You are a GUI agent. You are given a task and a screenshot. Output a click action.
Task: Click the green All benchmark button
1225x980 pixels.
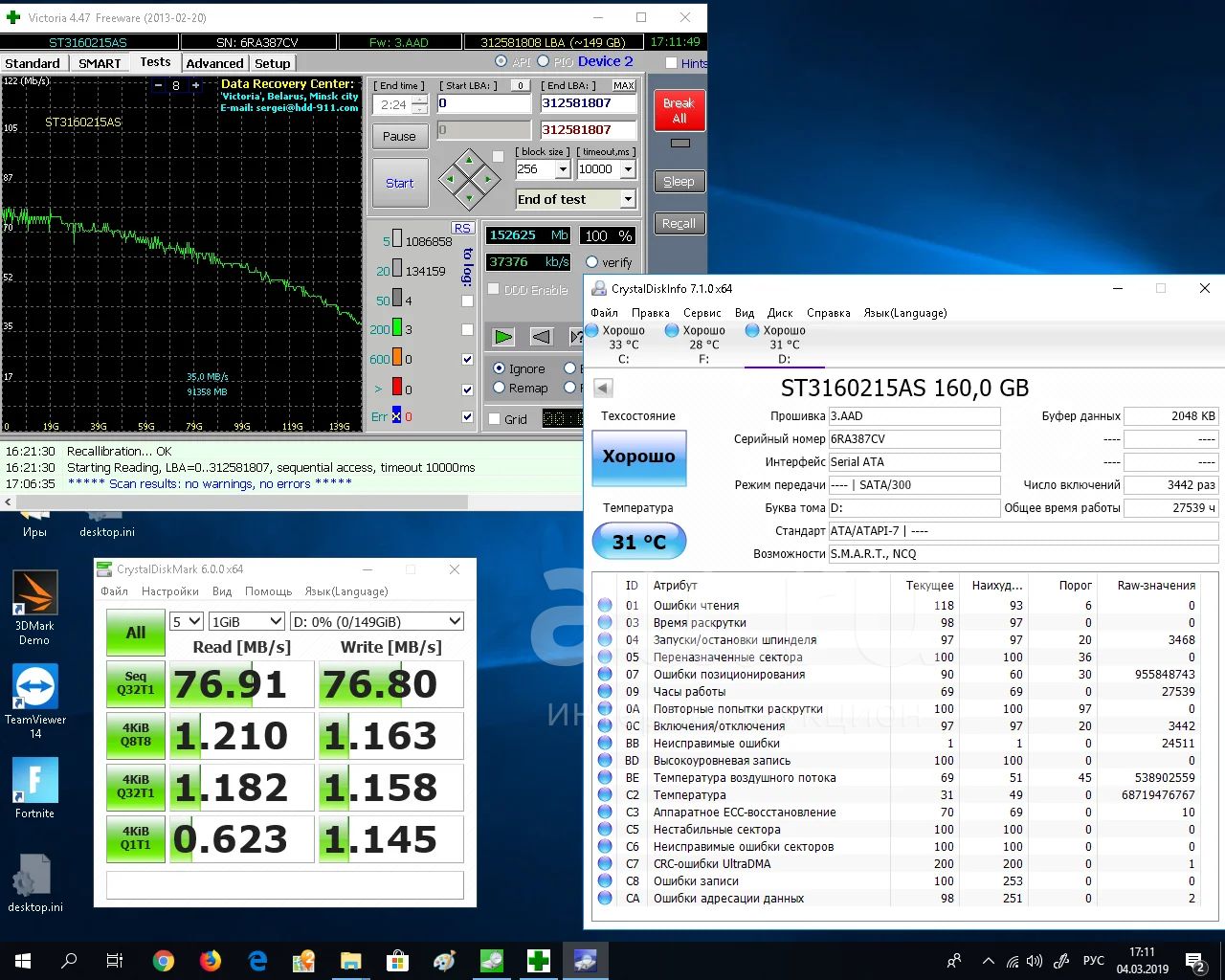point(135,633)
